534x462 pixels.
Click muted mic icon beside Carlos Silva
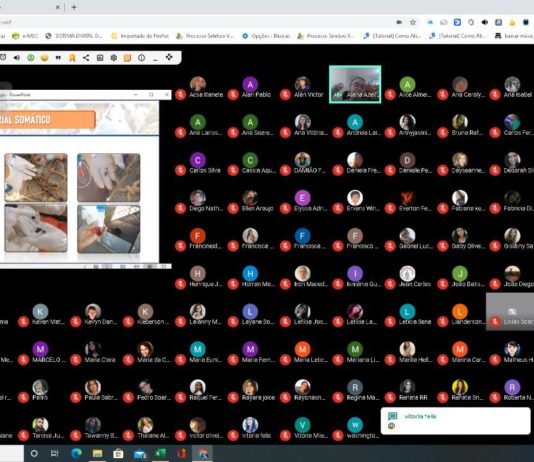tap(180, 170)
